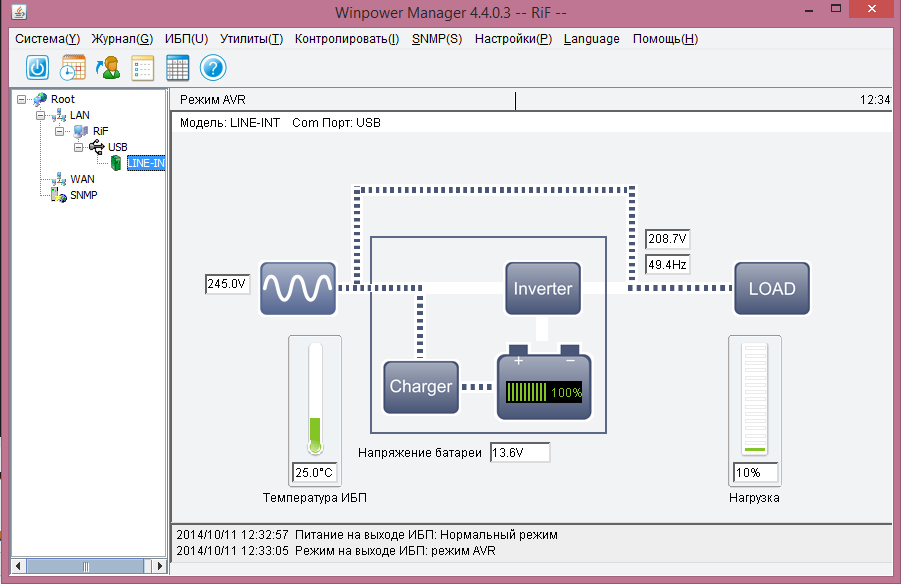
Task: Select LINE-INT device in tree
Action: (146, 163)
